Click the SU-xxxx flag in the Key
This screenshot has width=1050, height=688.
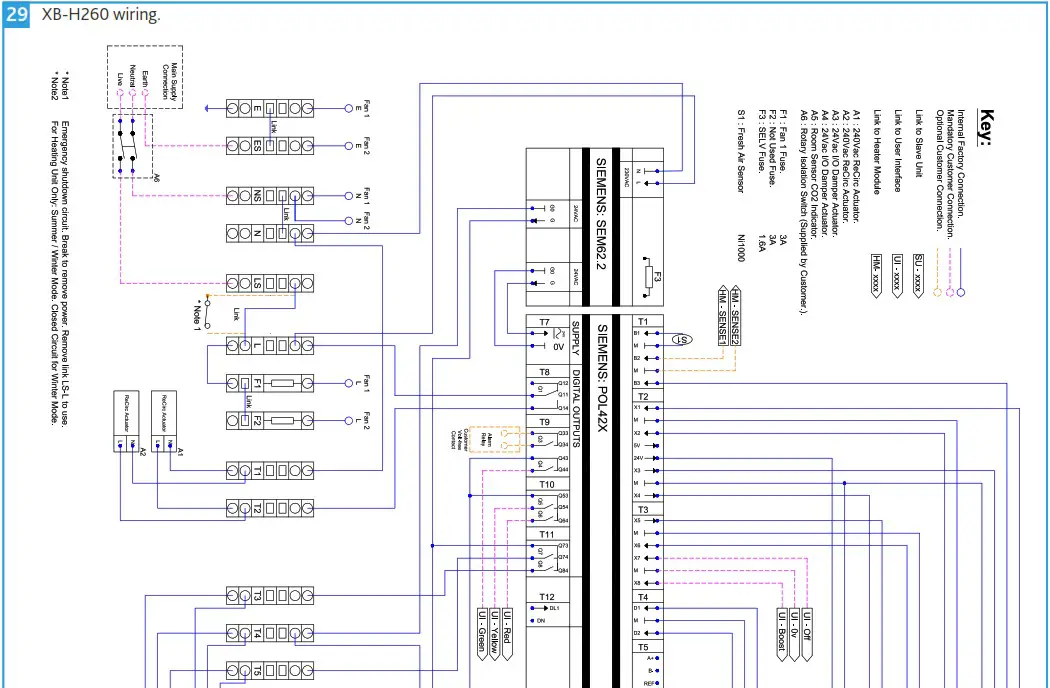click(918, 274)
